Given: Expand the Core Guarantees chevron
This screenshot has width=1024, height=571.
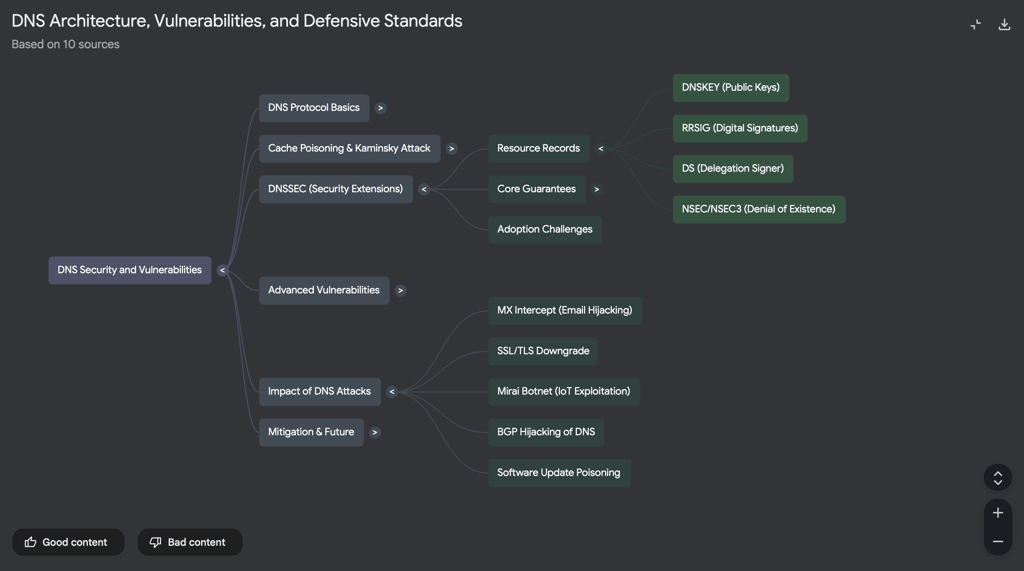Looking at the screenshot, I should point(596,189).
